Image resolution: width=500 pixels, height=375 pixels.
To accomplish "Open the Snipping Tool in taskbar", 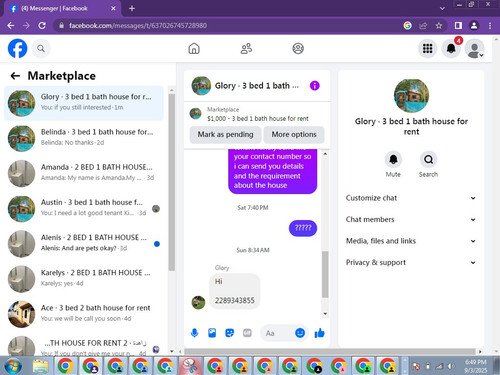I will [190, 366].
